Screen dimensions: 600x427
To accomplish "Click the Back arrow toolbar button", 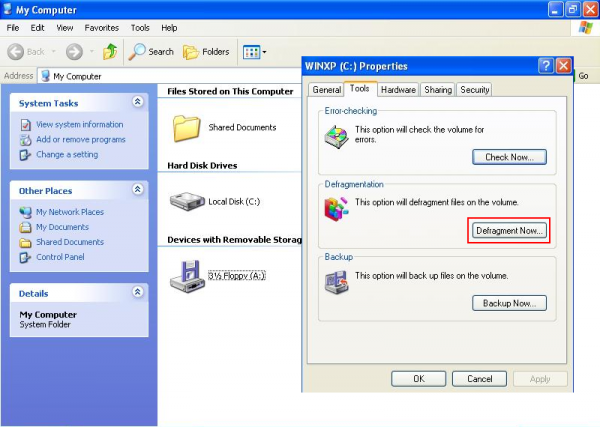I will (x=16, y=52).
